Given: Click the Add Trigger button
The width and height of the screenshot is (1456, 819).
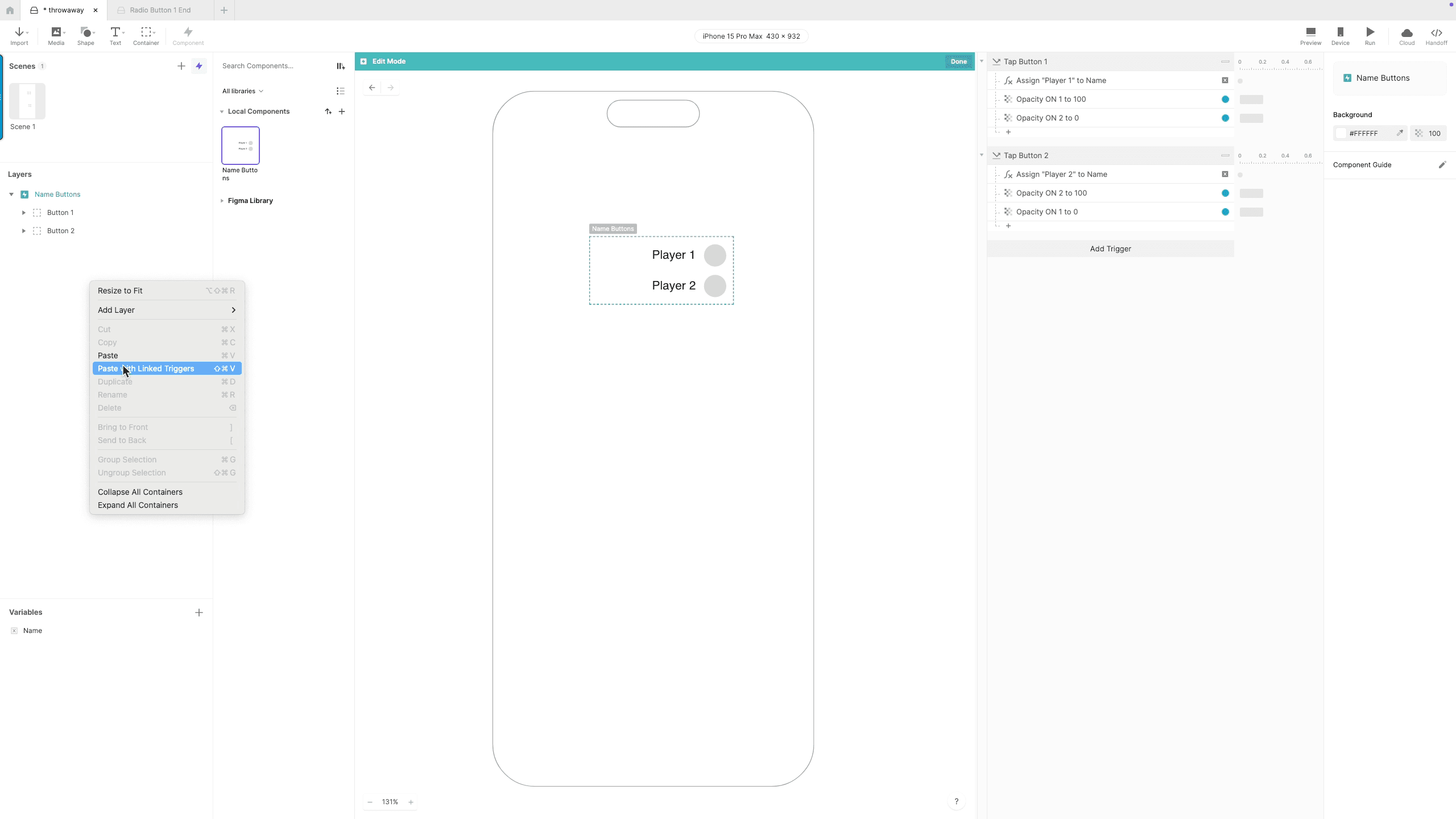Looking at the screenshot, I should (1110, 249).
